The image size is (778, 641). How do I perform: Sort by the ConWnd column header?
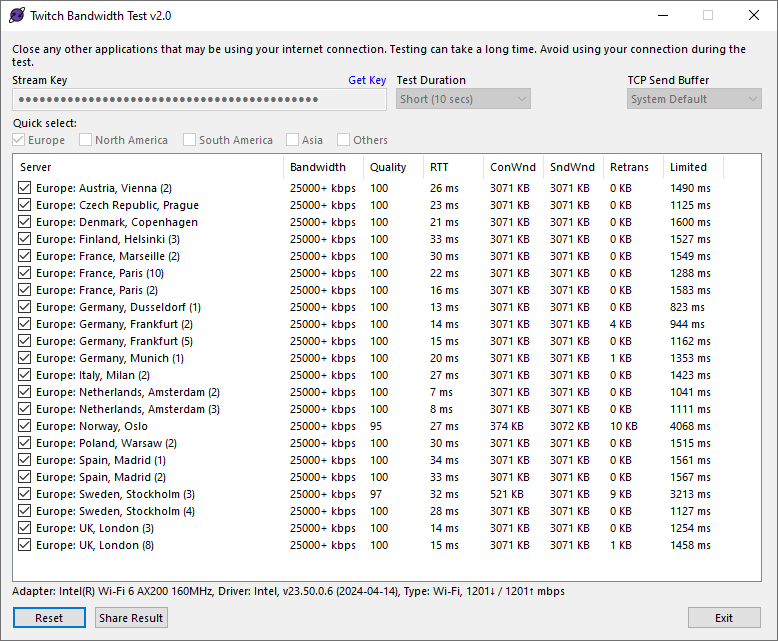pos(513,167)
